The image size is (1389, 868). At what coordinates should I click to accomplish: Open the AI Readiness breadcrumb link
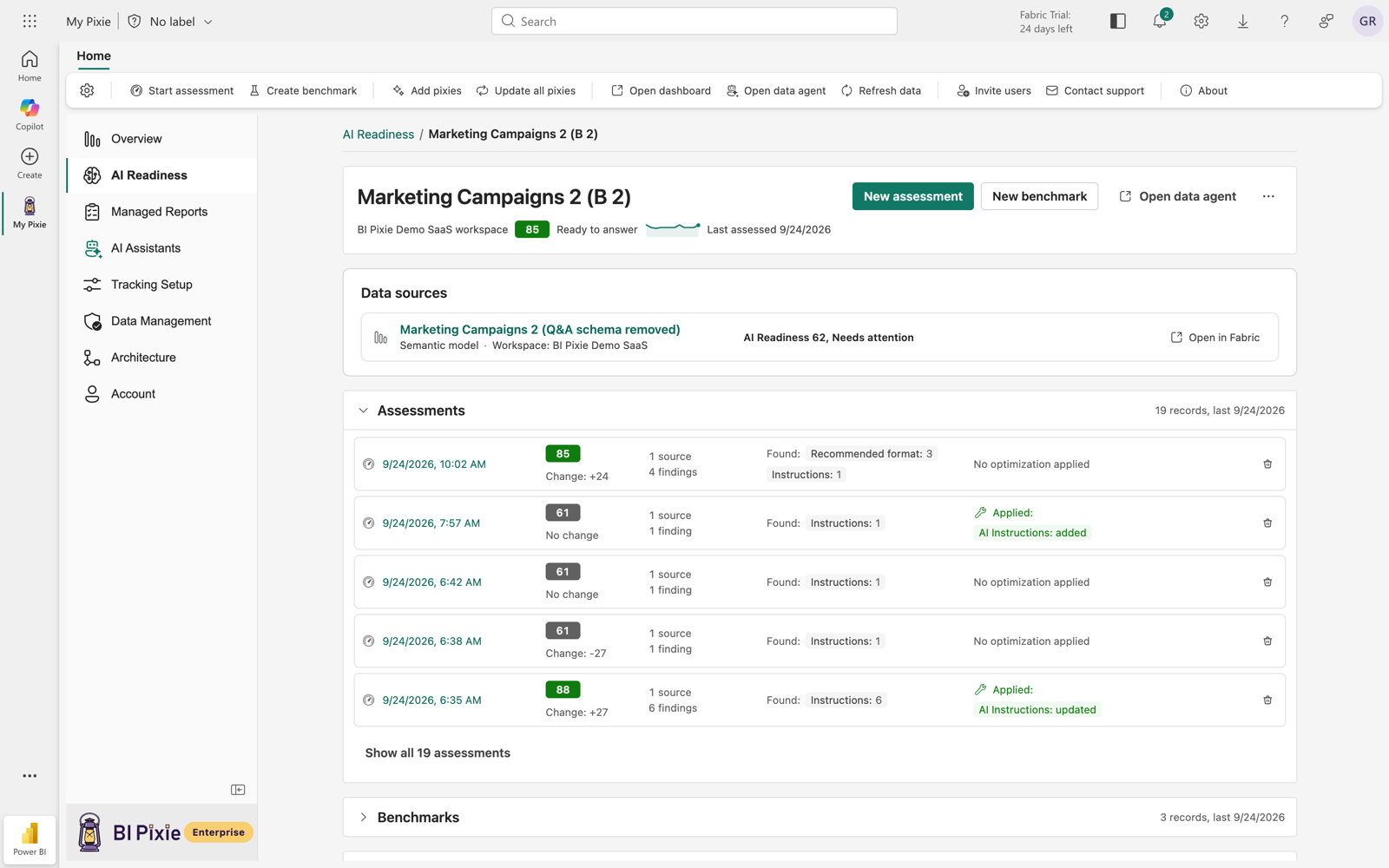379,134
